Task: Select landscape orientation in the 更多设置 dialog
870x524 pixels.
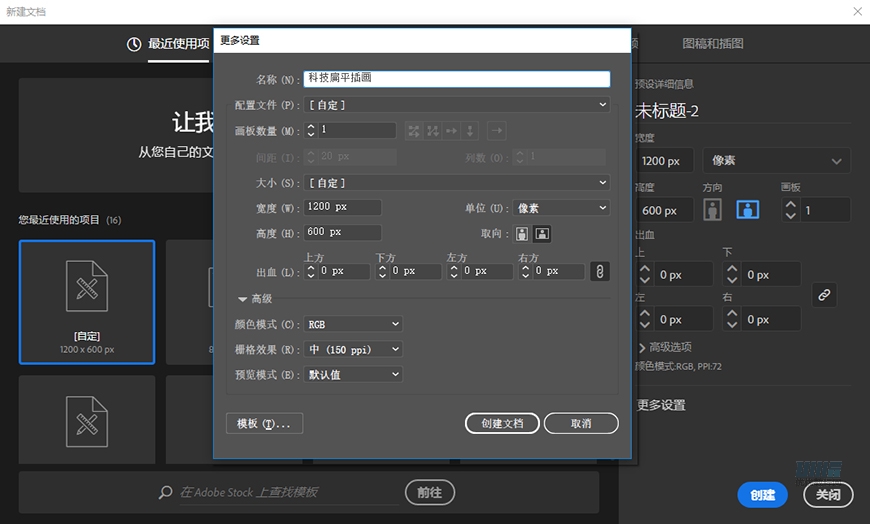Action: [x=542, y=234]
